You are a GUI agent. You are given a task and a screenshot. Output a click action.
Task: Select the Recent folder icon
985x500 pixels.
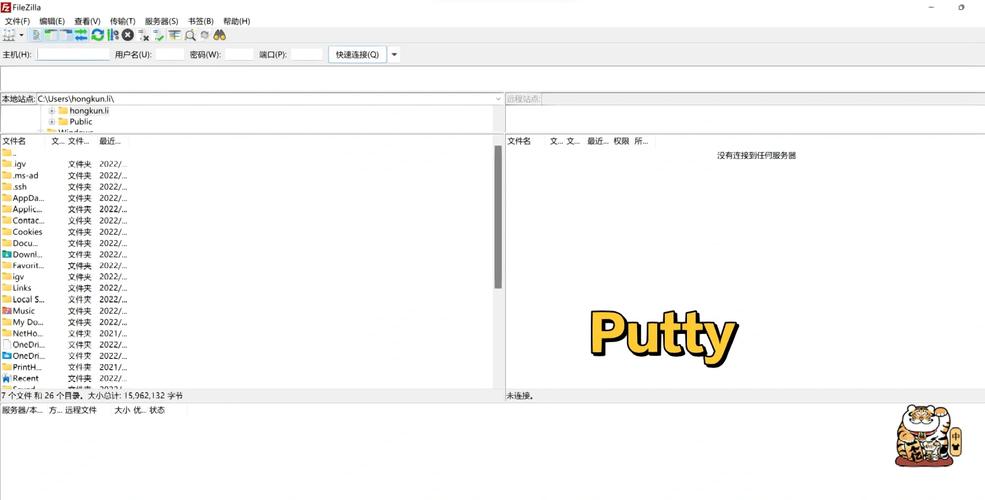click(x=7, y=378)
